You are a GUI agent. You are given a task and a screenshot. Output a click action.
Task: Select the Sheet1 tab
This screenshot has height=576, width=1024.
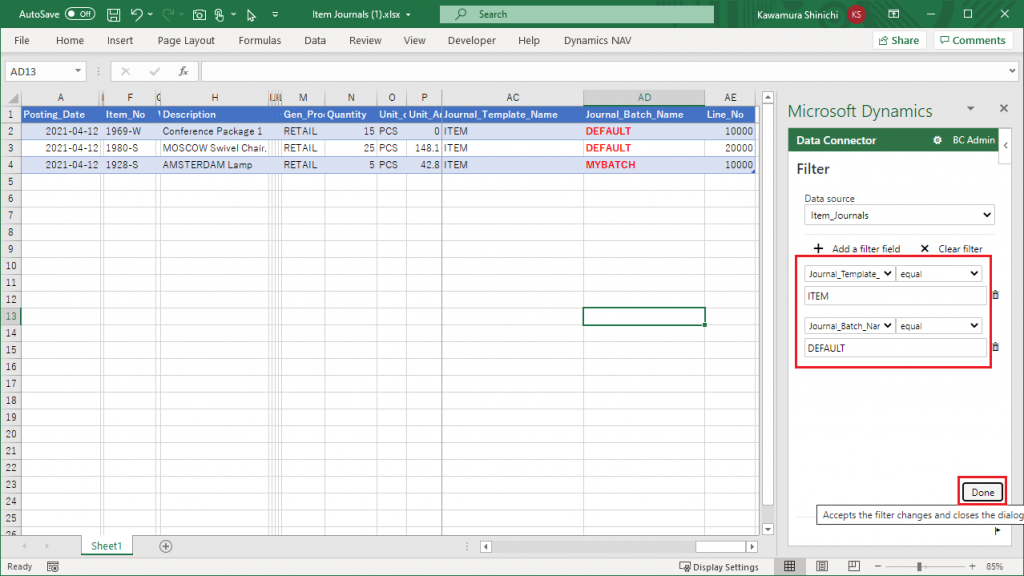tap(106, 546)
